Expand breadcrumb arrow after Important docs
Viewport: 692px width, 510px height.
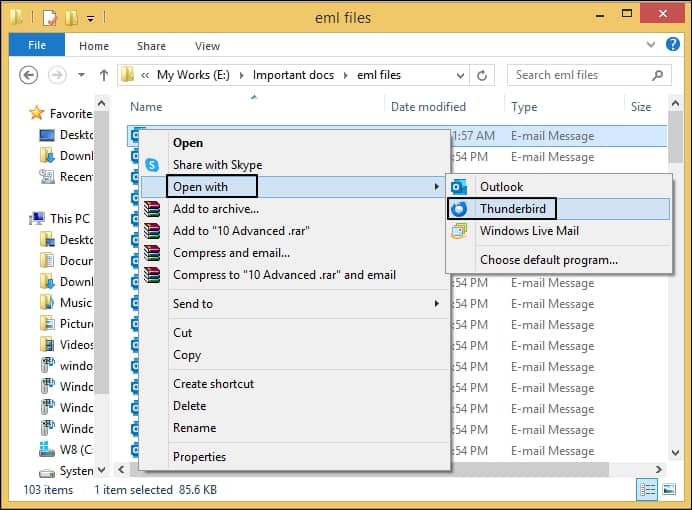tap(346, 75)
